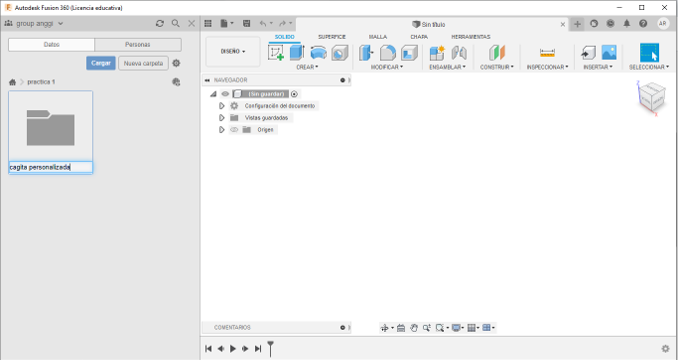Viewport: 678px width, 360px height.
Task: Open the ENSAMBLAR dropdown menu
Action: (447, 67)
